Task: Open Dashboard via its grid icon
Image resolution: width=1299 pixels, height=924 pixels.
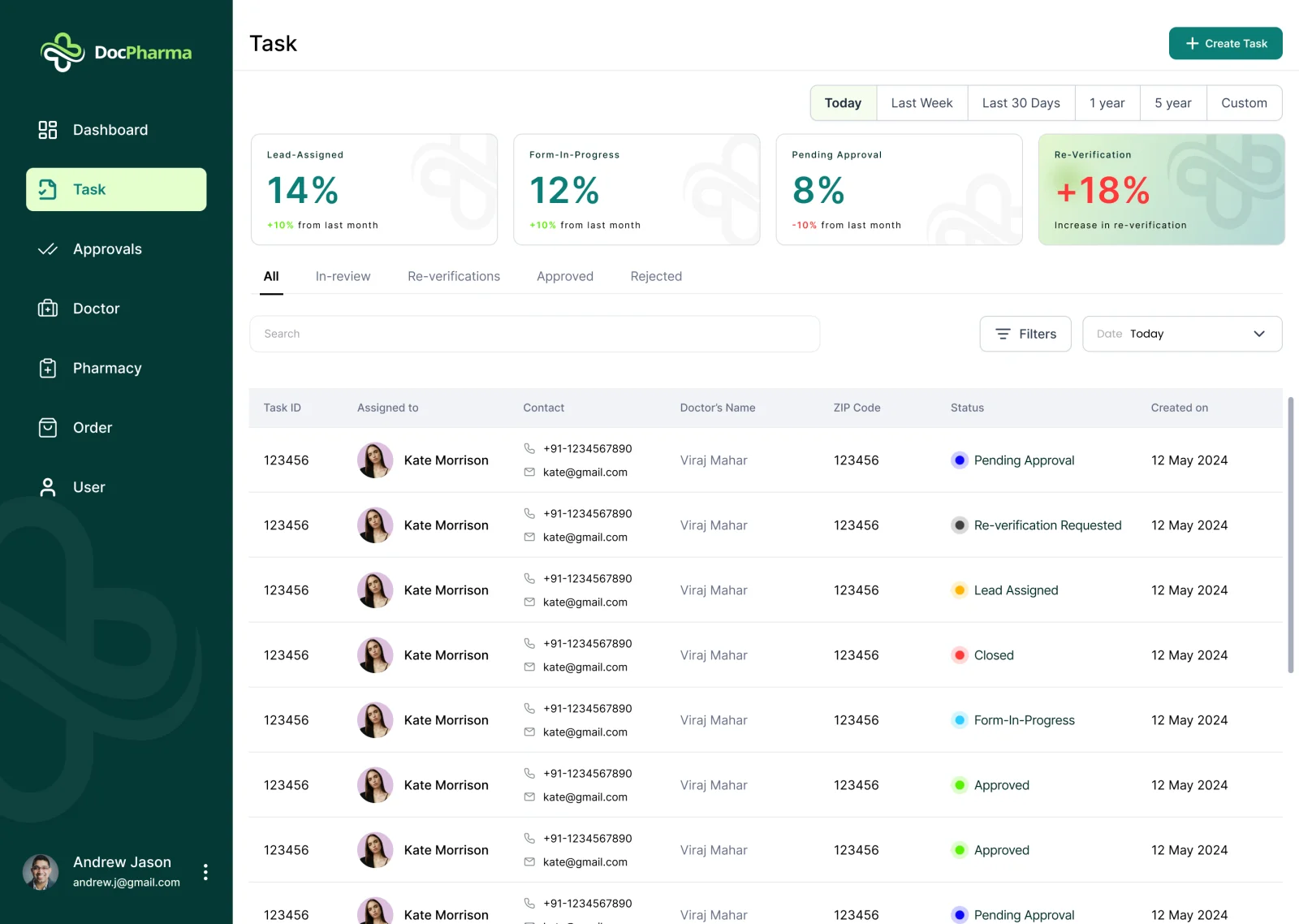Action: 48,130
